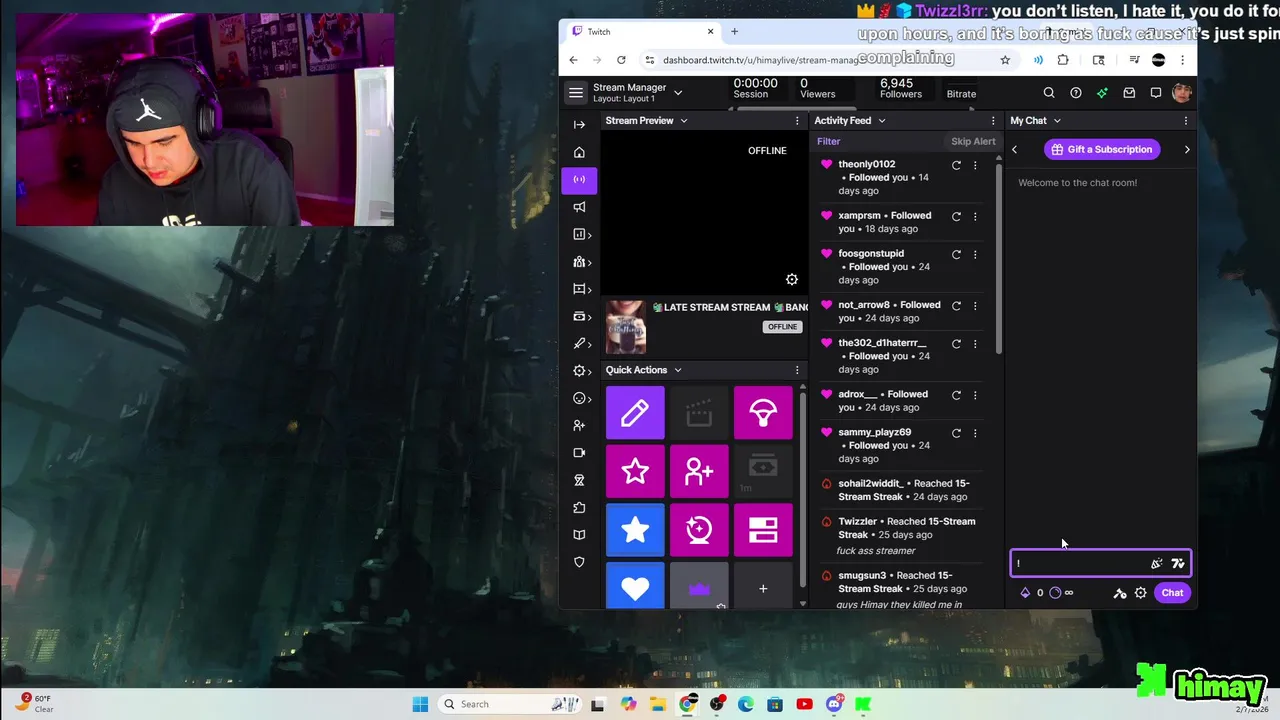The width and height of the screenshot is (1280, 720).
Task: Click the purple crown quick action tile
Action: pyautogui.click(x=699, y=586)
